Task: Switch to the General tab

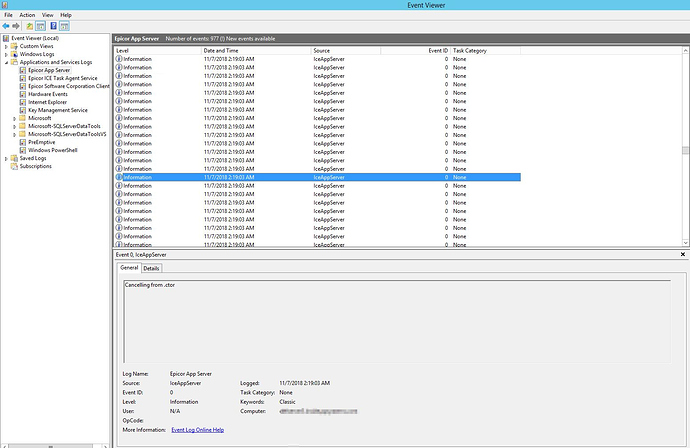Action: [129, 268]
